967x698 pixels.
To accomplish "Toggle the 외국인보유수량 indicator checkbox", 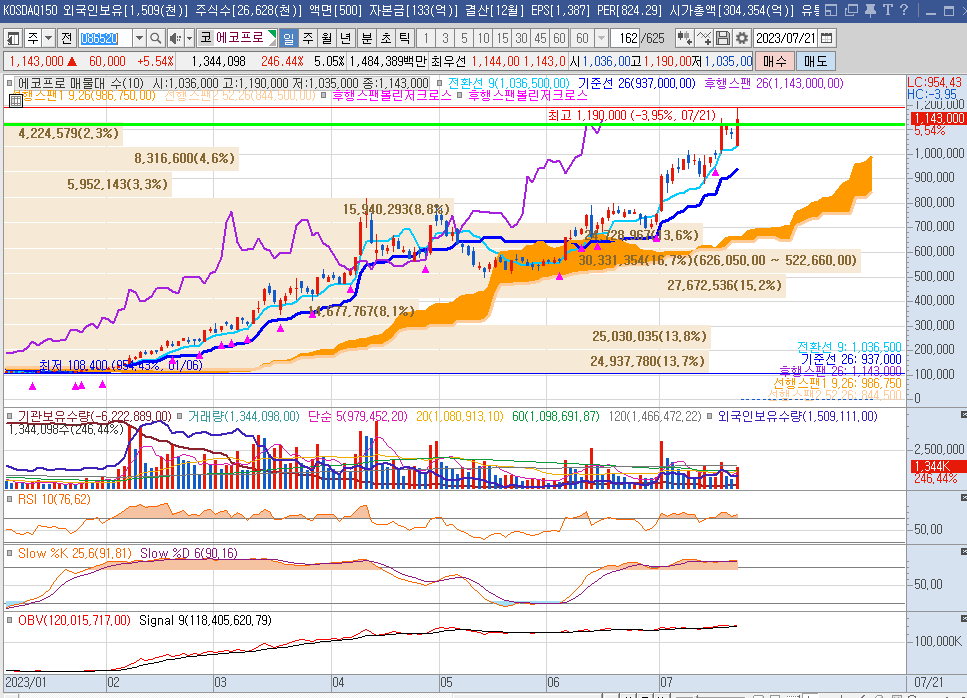I will pyautogui.click(x=710, y=416).
